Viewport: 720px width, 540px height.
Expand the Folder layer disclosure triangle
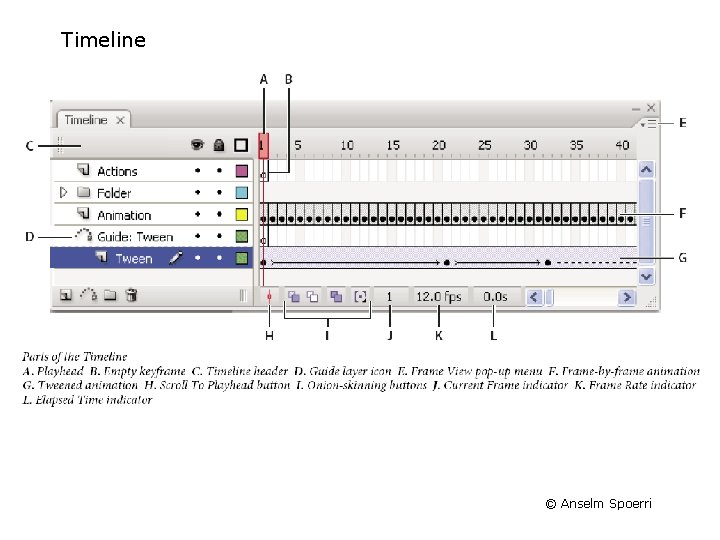tap(64, 192)
